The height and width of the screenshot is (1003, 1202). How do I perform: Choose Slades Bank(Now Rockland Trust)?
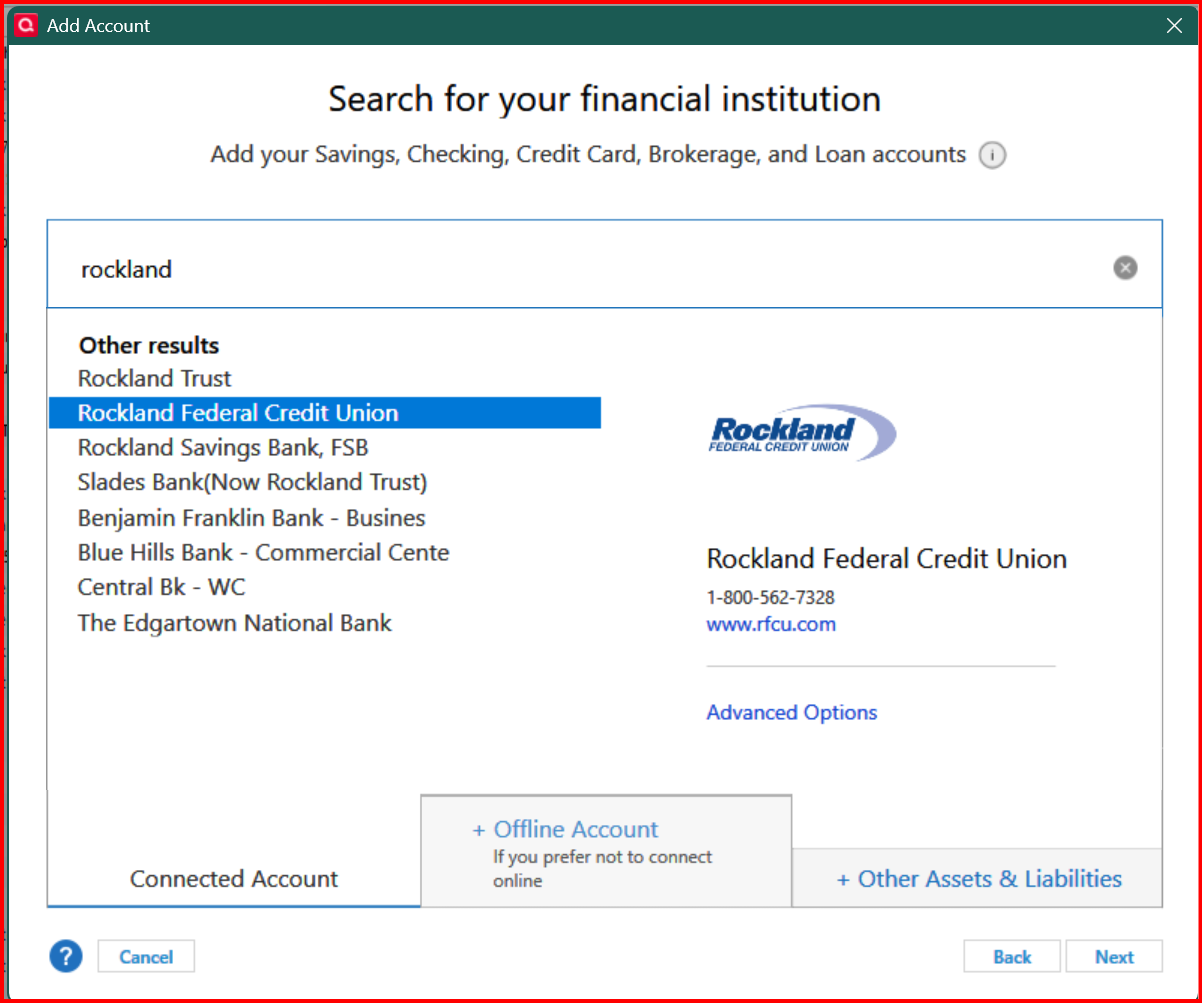pos(253,482)
